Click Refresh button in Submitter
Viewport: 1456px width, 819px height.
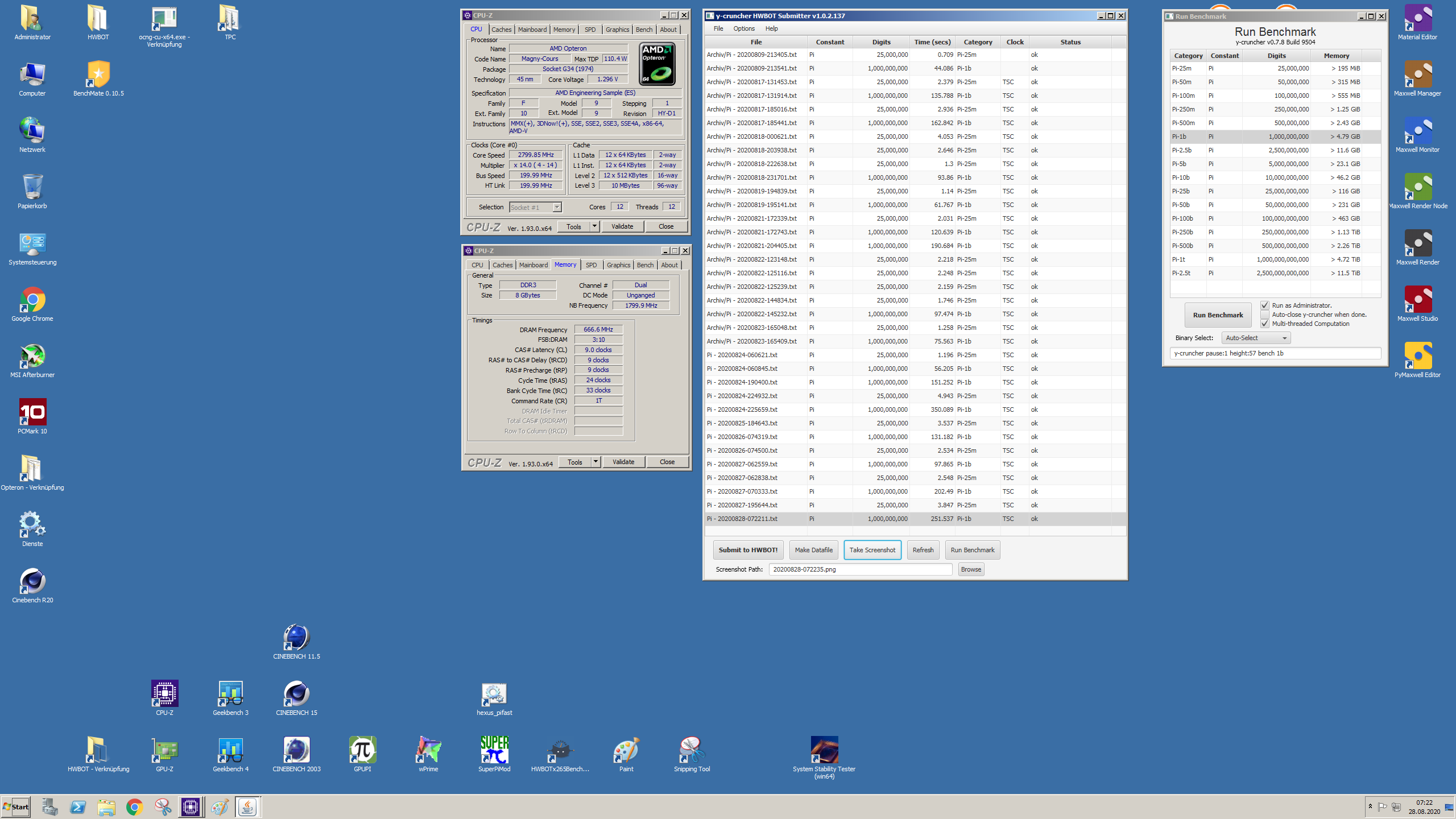[923, 550]
